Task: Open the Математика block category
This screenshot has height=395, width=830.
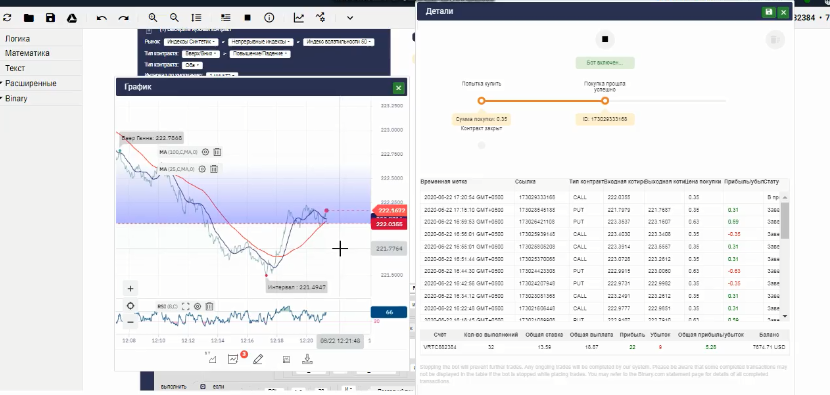Action: [x=27, y=53]
